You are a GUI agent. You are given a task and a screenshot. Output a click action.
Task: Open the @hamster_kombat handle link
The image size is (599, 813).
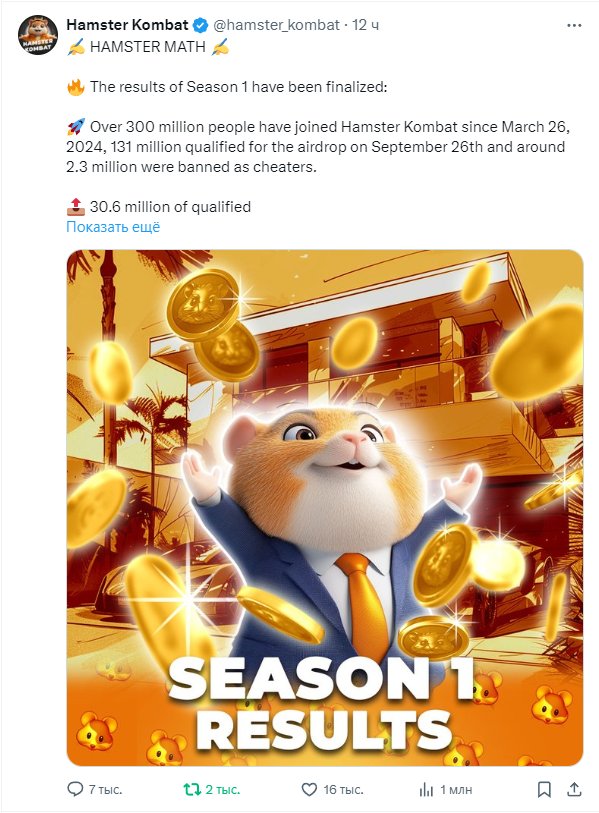tap(276, 25)
